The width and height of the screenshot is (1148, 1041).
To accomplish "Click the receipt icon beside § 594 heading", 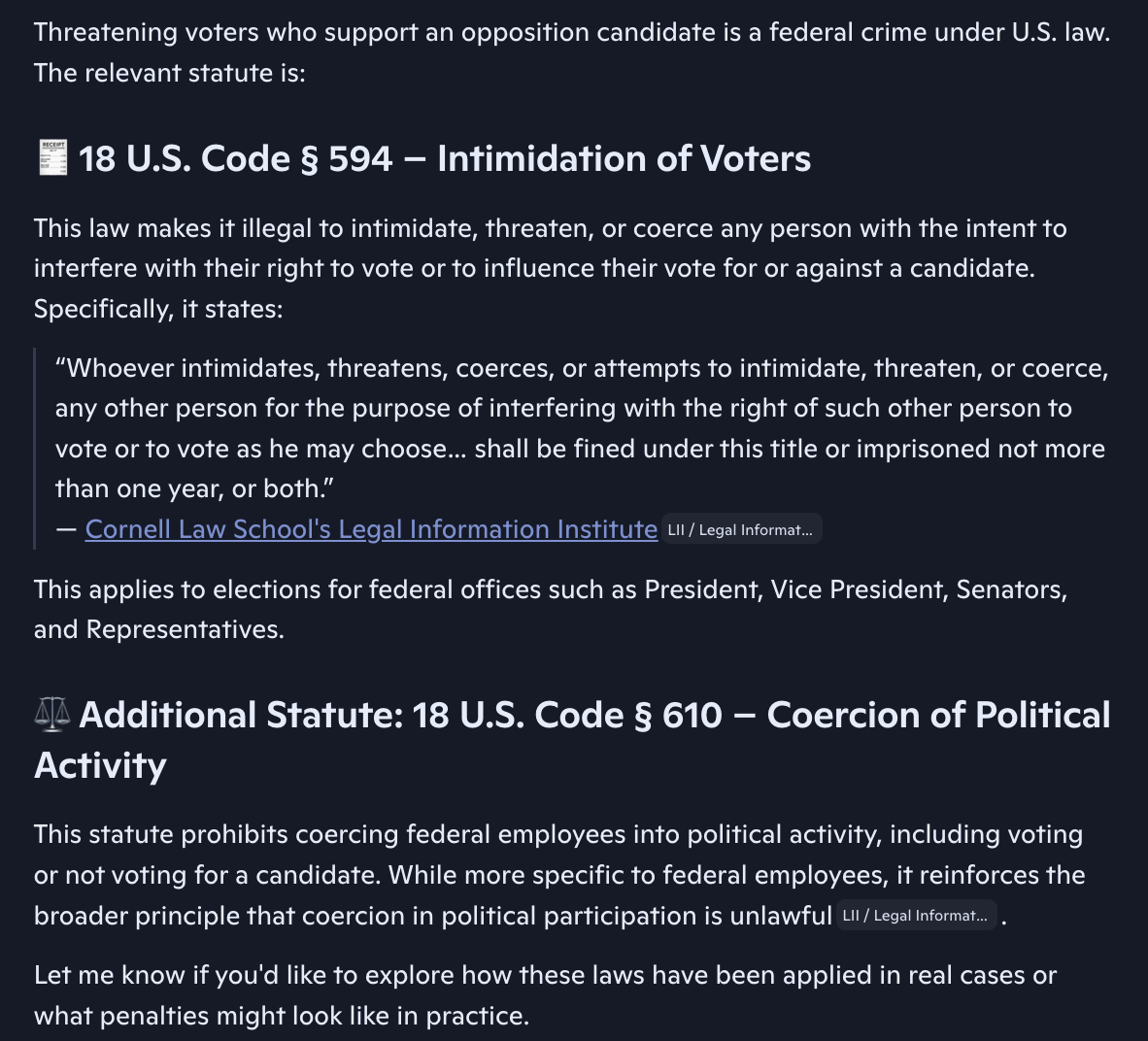I will [x=52, y=158].
